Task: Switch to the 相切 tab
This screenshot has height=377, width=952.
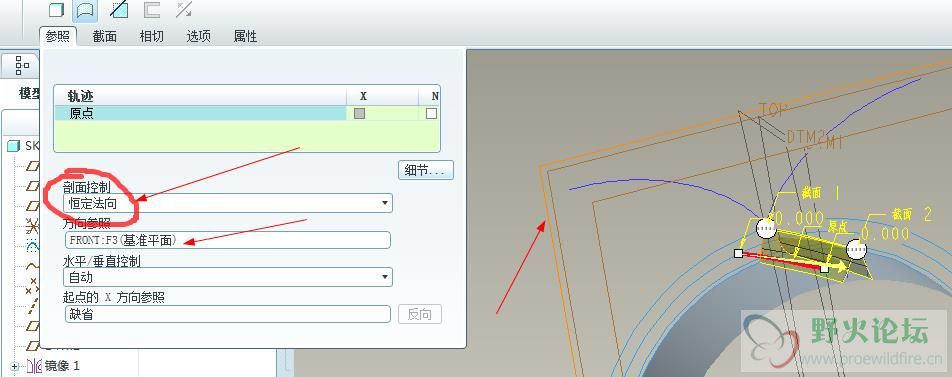Action: [151, 36]
